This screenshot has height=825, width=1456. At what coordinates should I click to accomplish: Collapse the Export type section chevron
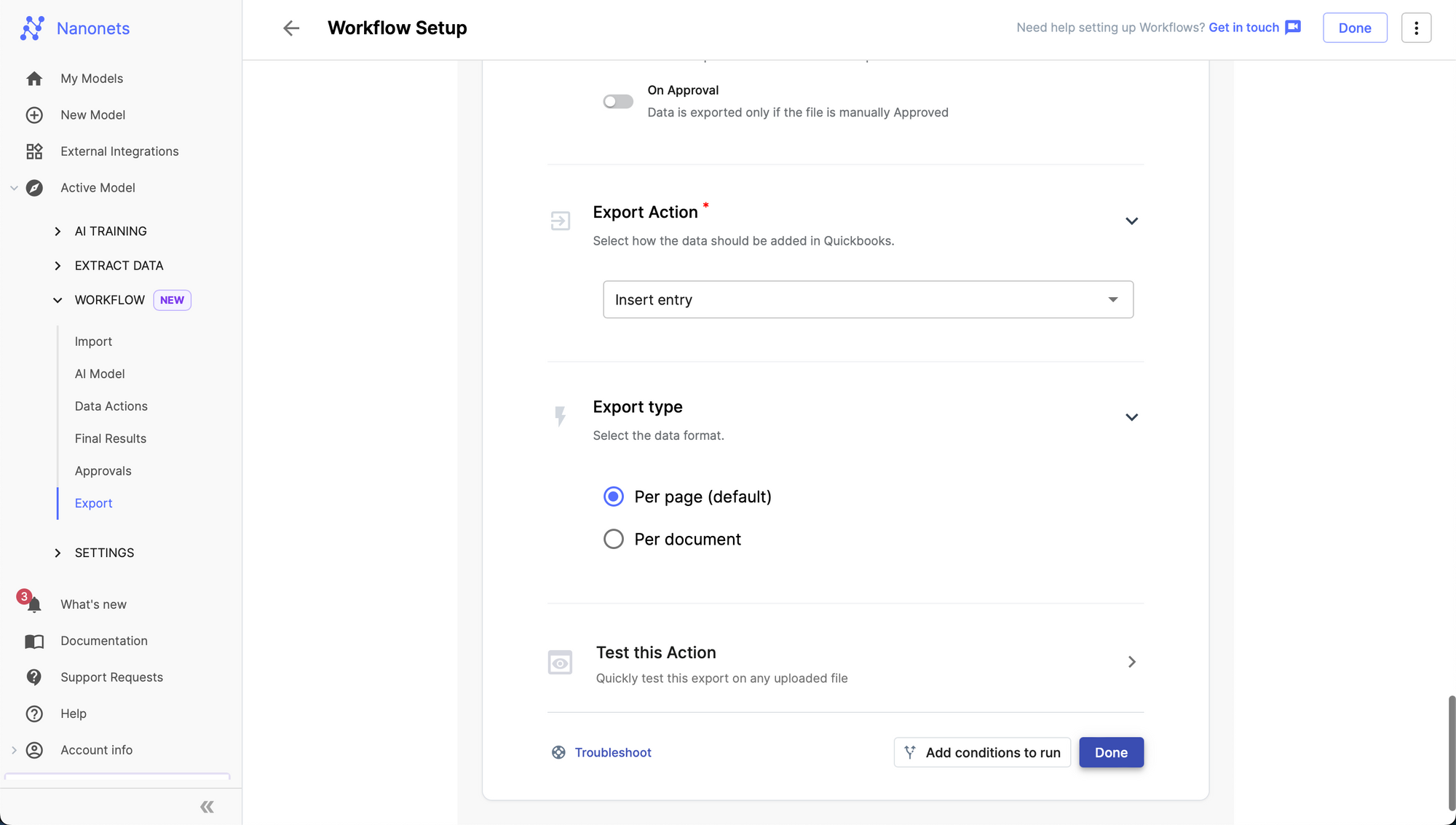(1131, 417)
